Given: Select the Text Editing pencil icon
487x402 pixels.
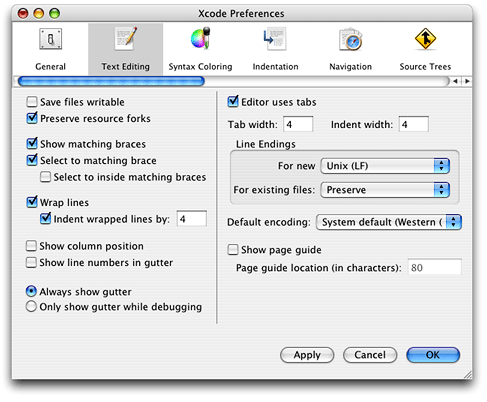Looking at the screenshot, I should pyautogui.click(x=125, y=39).
